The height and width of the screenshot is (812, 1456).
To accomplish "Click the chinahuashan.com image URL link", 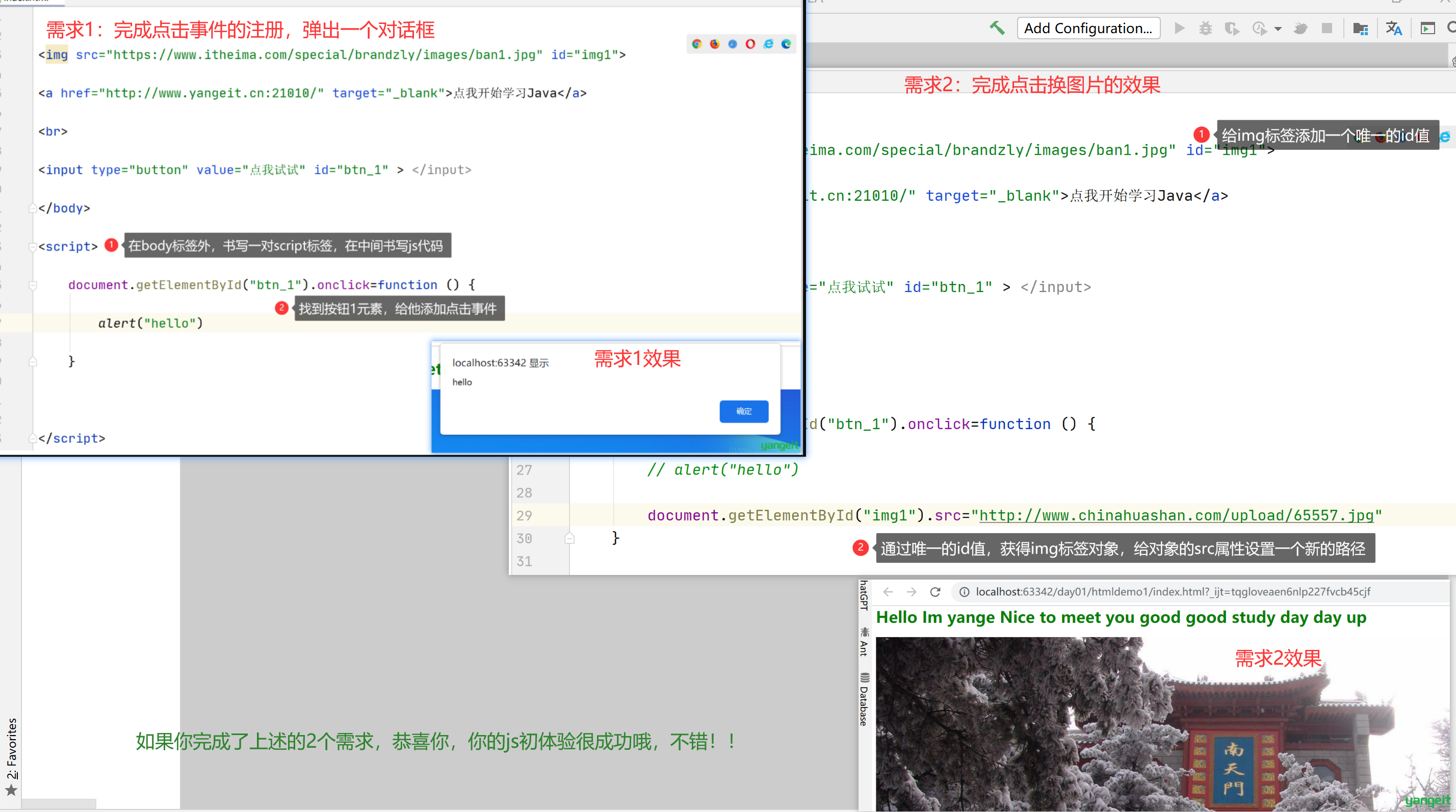I will pyautogui.click(x=1176, y=515).
